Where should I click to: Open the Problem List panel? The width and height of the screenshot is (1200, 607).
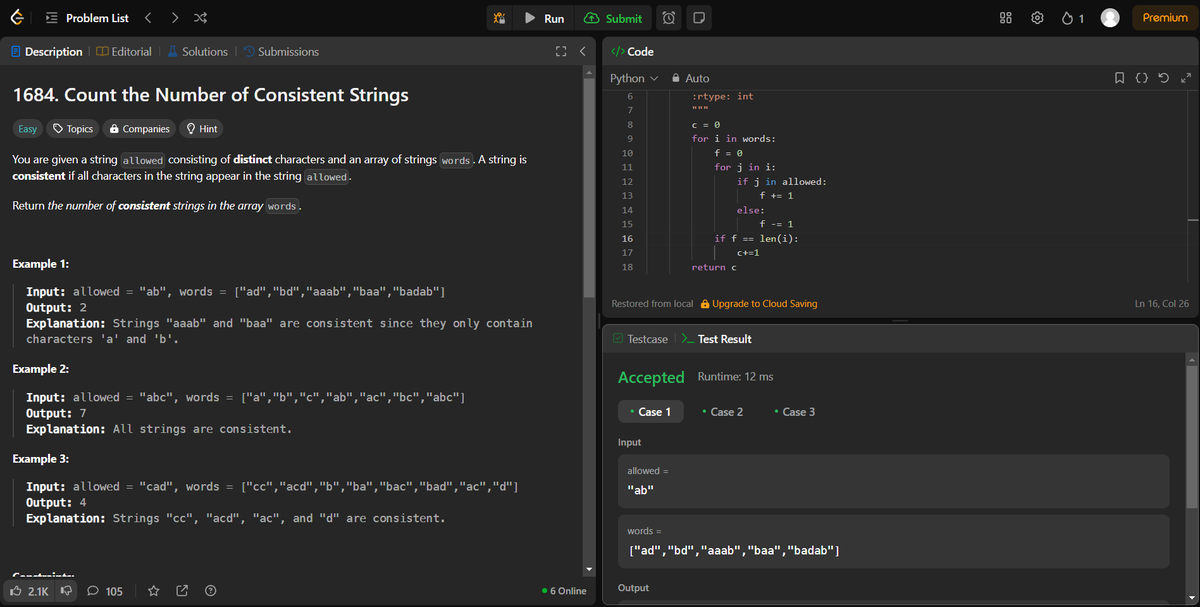(x=88, y=18)
